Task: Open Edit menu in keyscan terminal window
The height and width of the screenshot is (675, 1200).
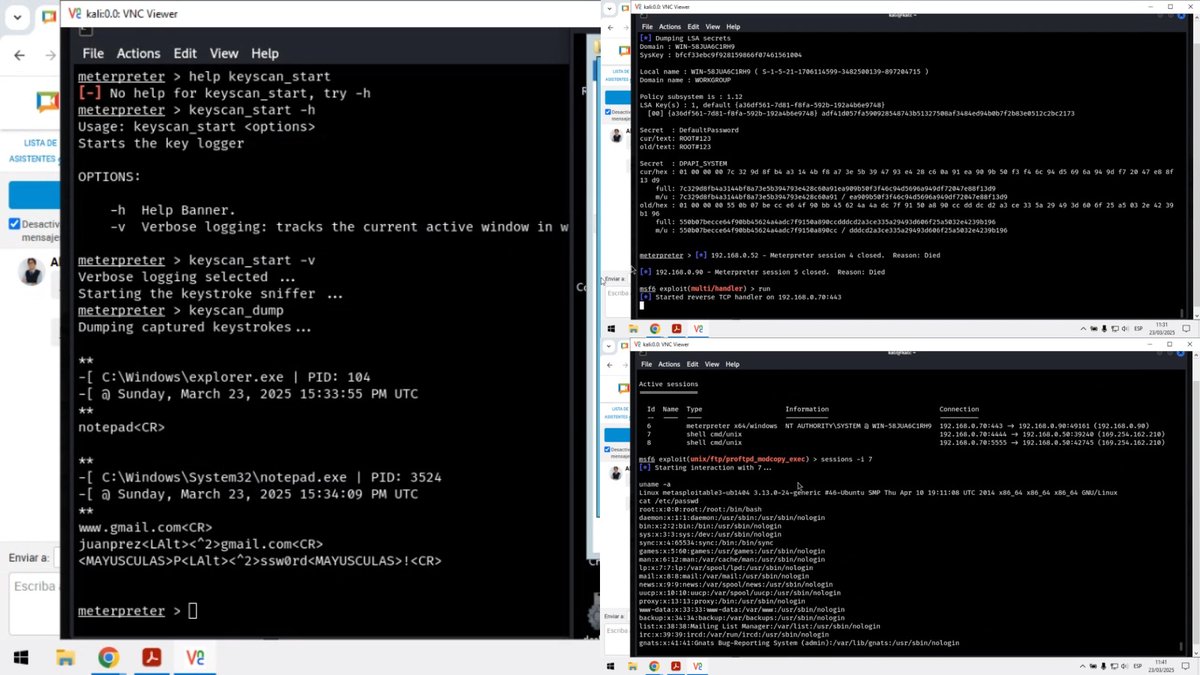Action: 185,53
